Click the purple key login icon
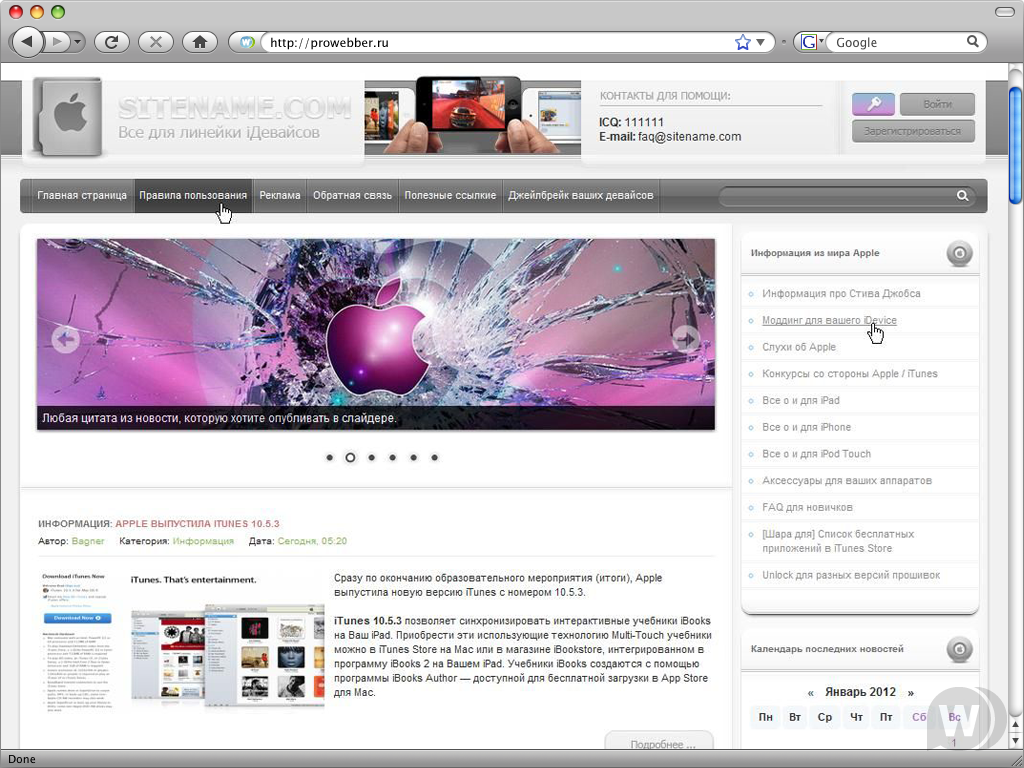This screenshot has width=1024, height=768. (873, 104)
